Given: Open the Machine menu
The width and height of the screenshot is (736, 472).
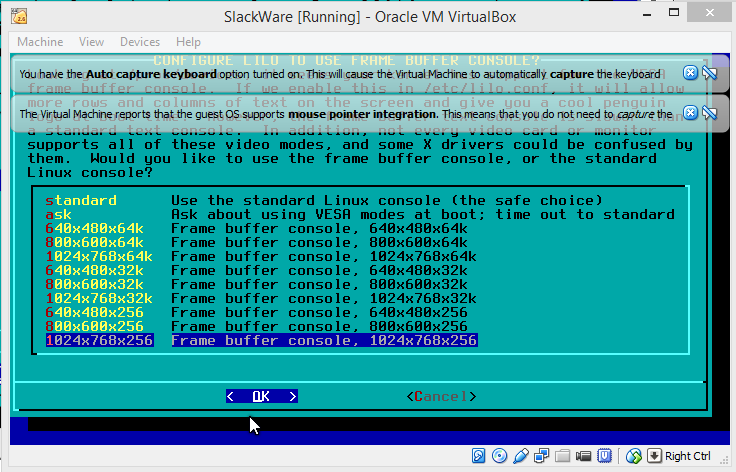Looking at the screenshot, I should (40, 42).
